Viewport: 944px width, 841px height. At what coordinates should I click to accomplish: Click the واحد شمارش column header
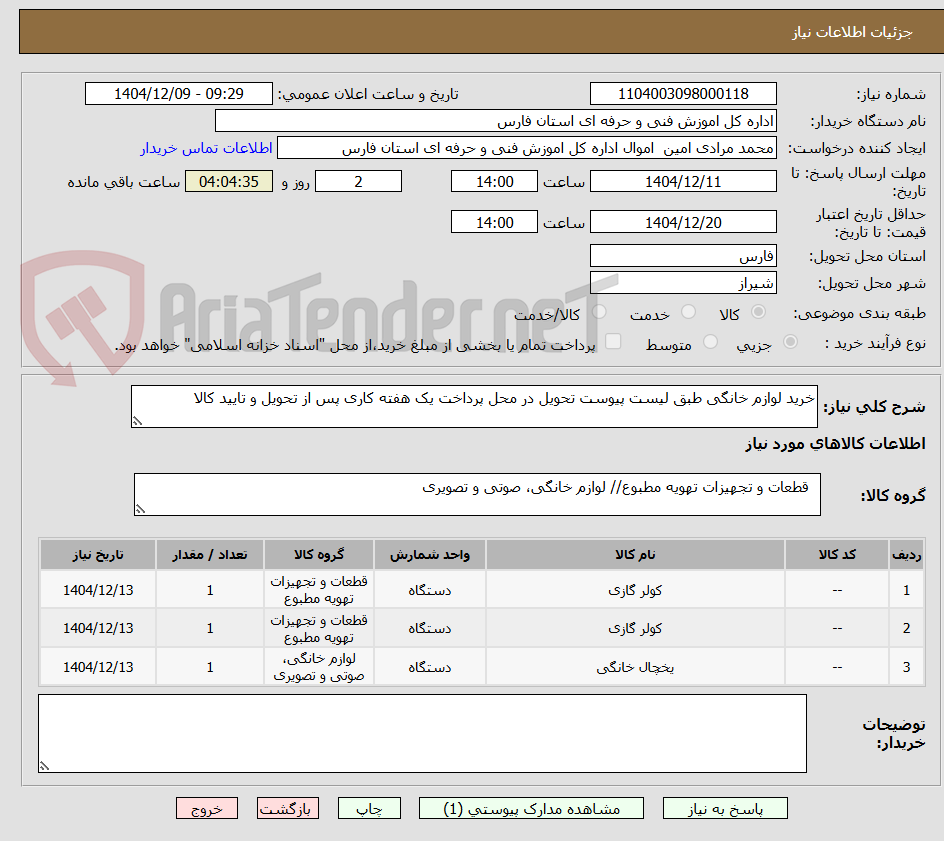tap(430, 554)
